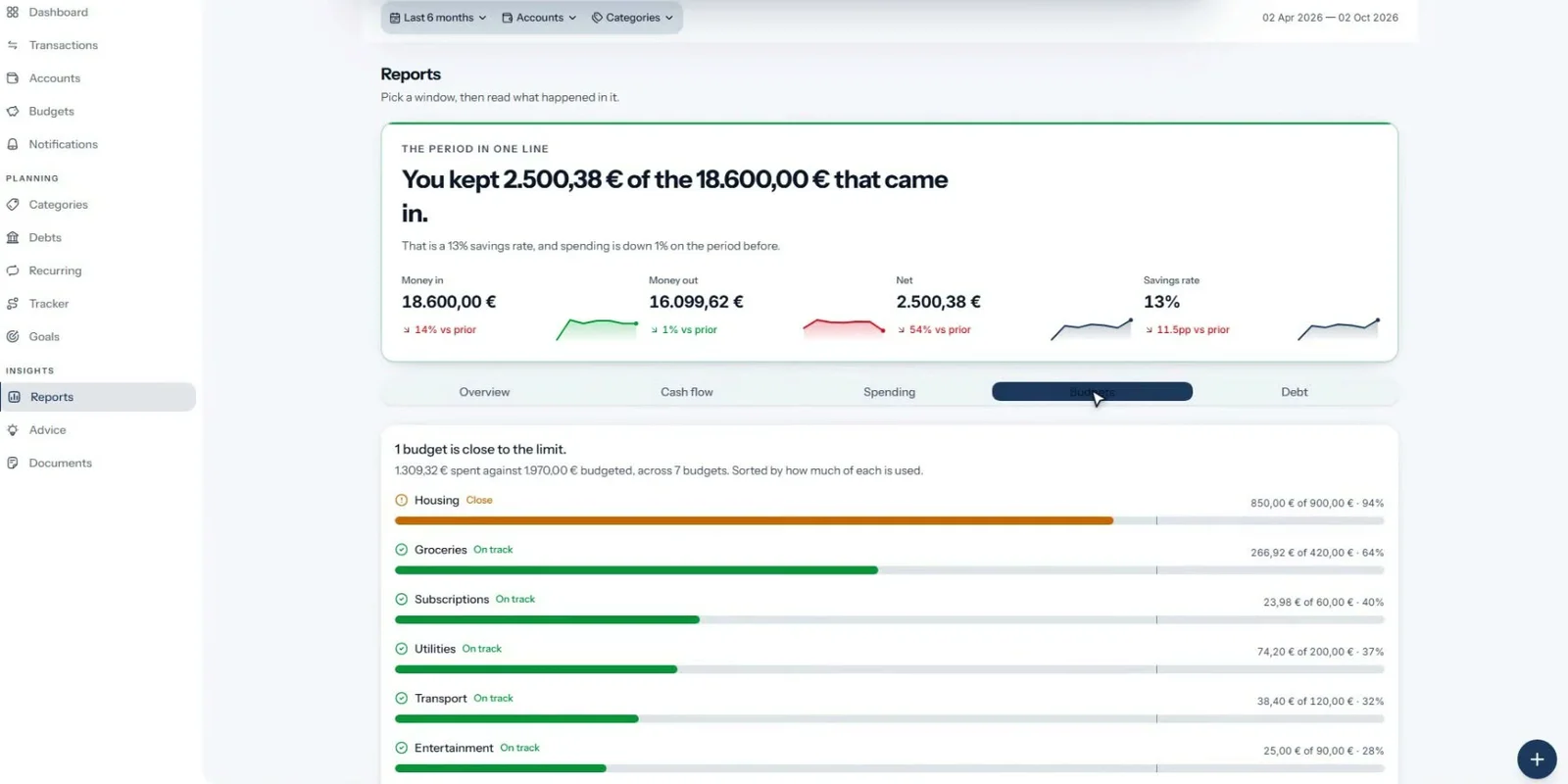1568x784 pixels.
Task: Switch to the Debt tab
Action: [1295, 392]
